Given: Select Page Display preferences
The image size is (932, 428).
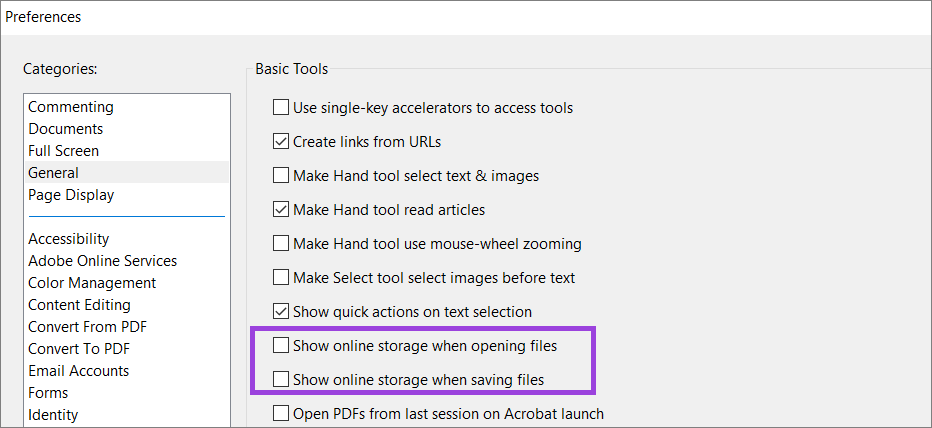Looking at the screenshot, I should 71,195.
